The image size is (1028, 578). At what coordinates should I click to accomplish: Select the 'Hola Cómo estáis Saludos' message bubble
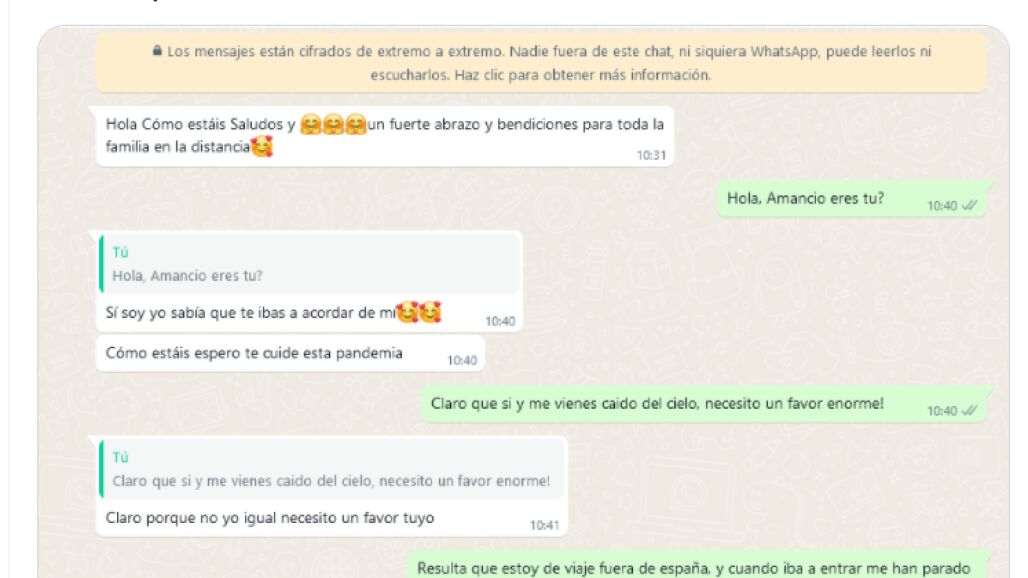tap(385, 136)
